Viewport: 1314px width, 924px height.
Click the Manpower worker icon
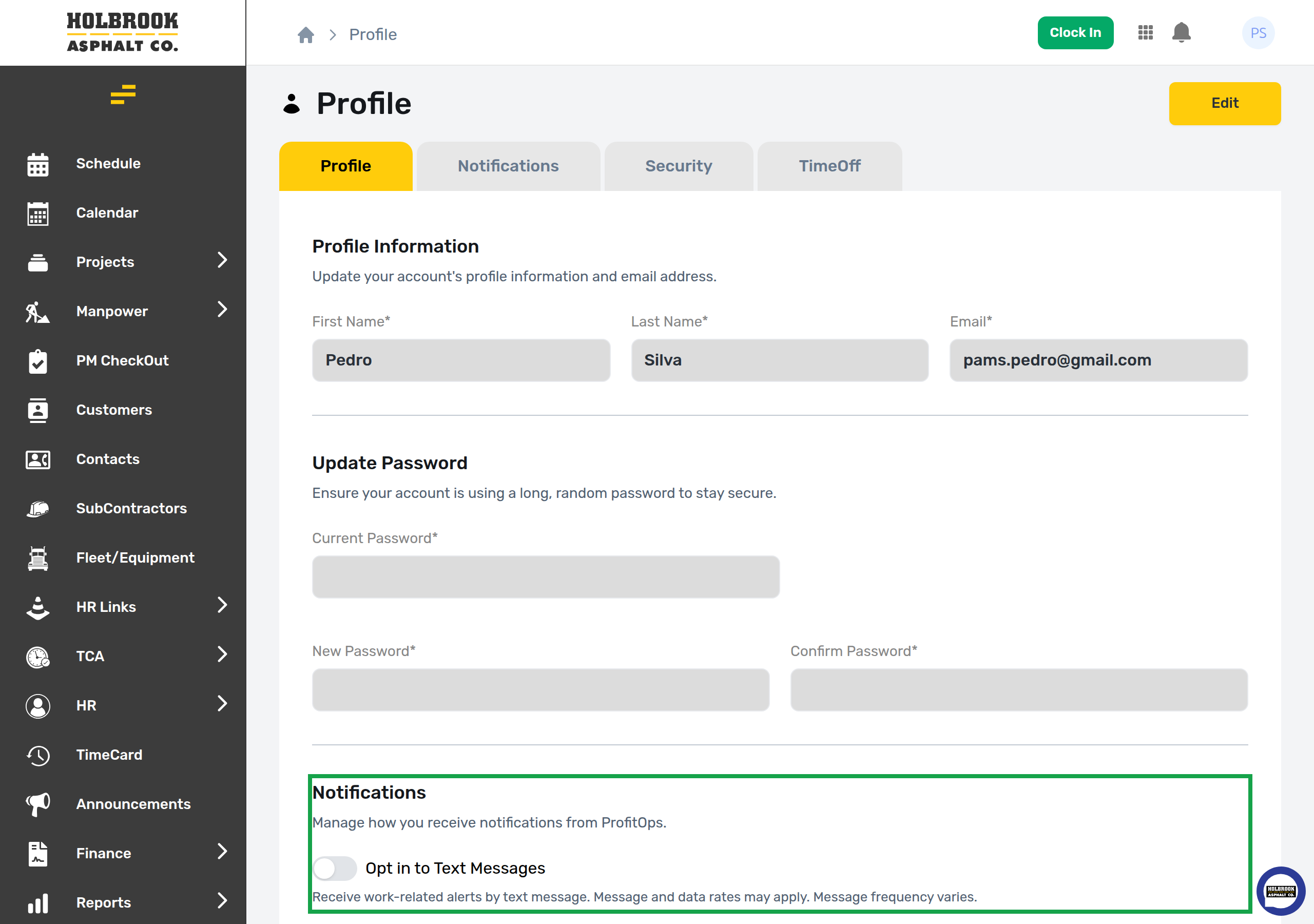[38, 312]
